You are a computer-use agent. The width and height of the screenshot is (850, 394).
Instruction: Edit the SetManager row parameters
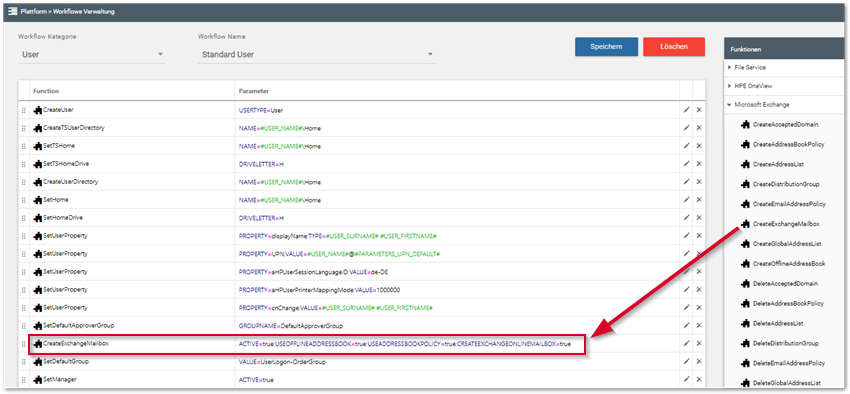click(686, 379)
